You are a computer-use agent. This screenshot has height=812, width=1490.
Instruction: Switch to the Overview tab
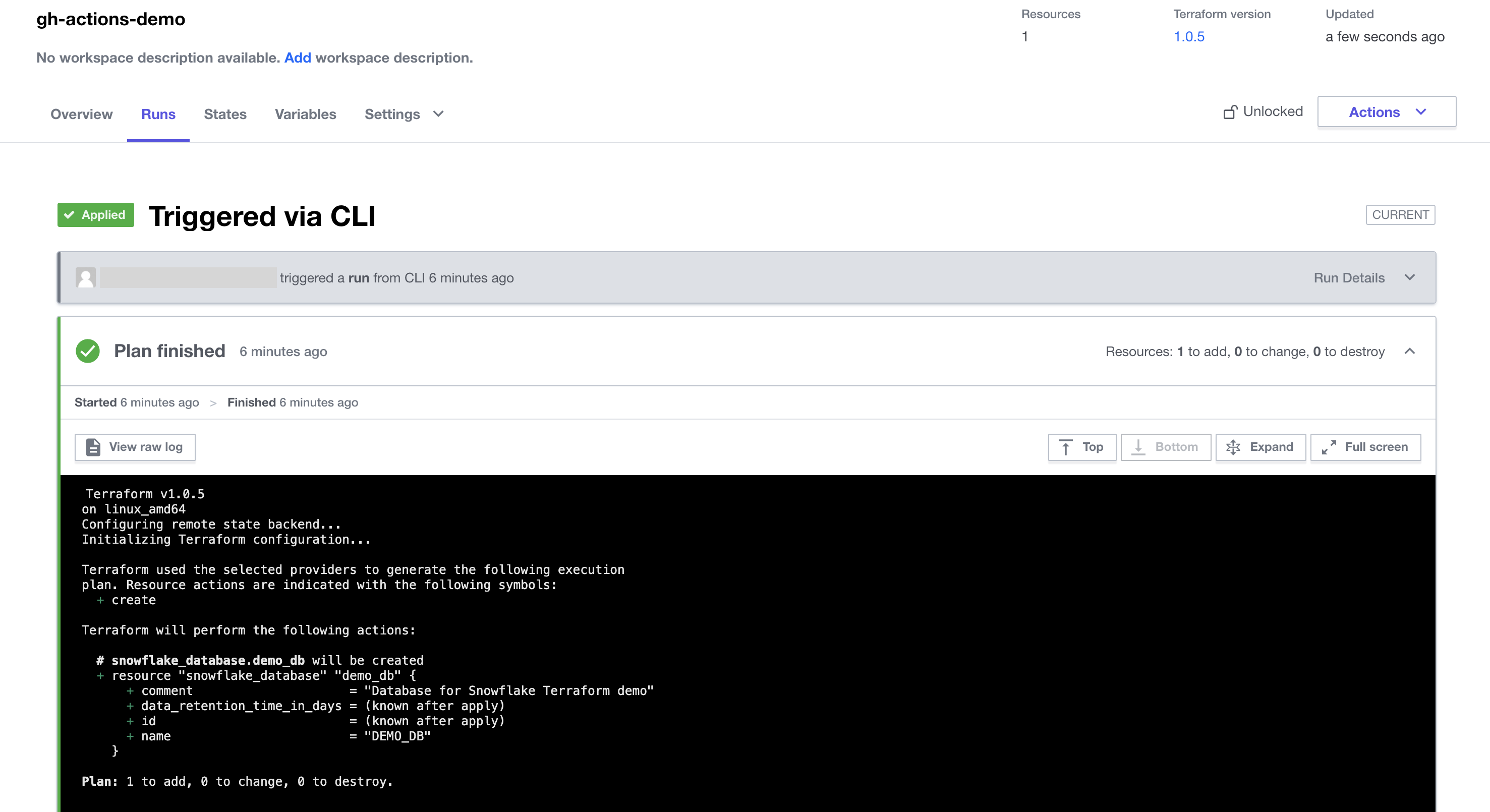click(82, 114)
